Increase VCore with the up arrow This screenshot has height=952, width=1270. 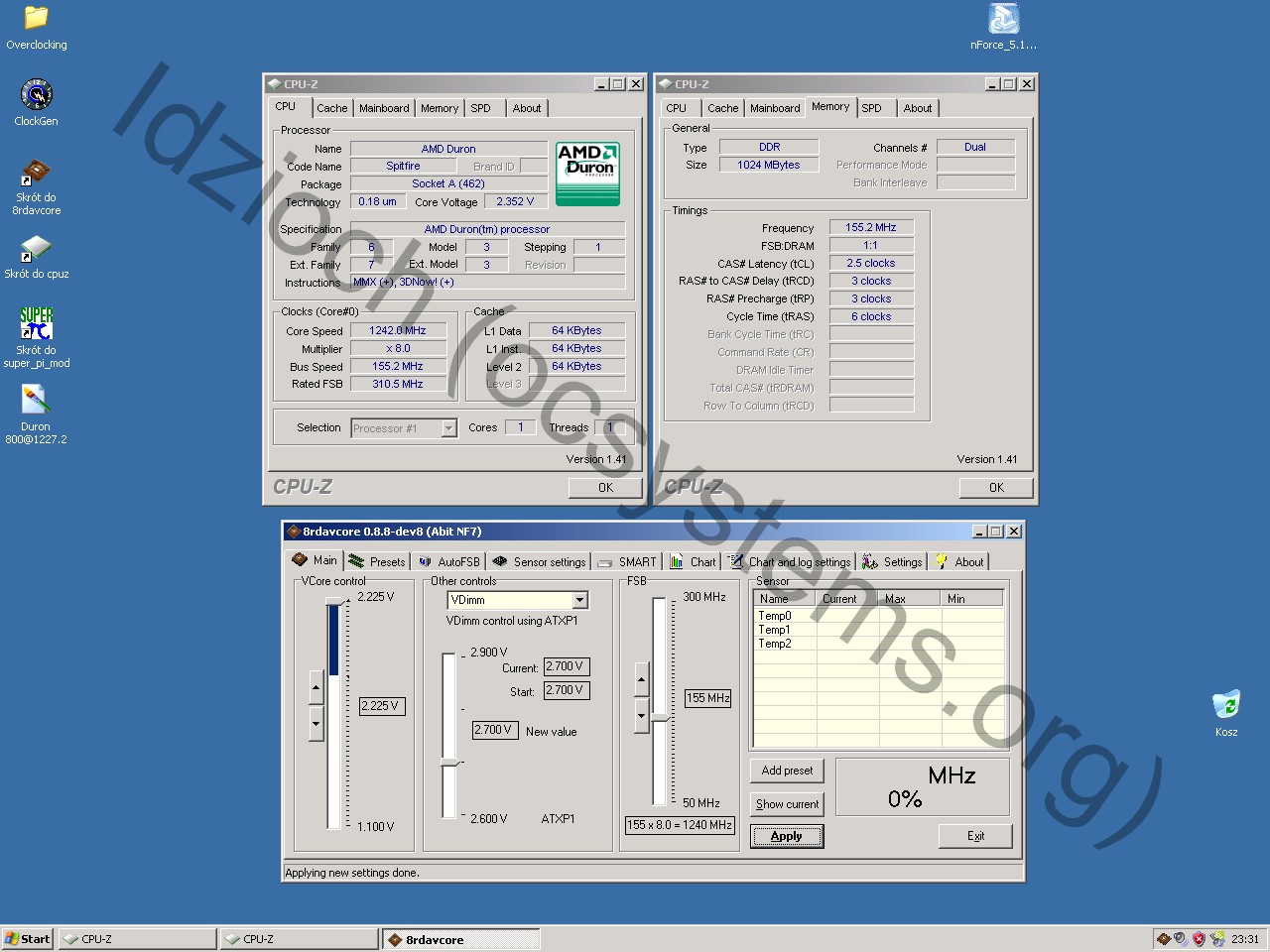click(x=317, y=686)
